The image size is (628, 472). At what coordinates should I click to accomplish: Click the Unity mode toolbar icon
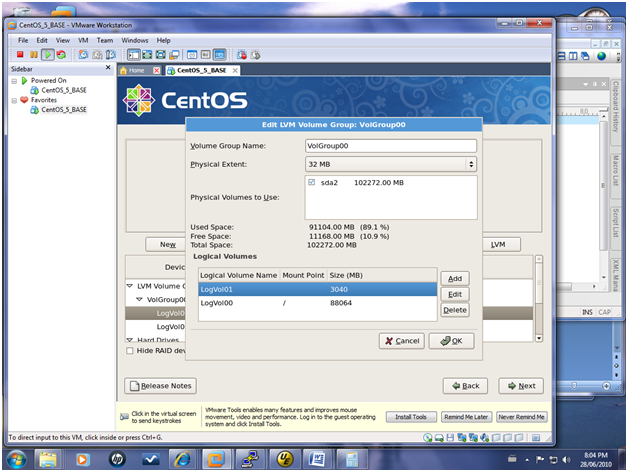tap(174, 54)
